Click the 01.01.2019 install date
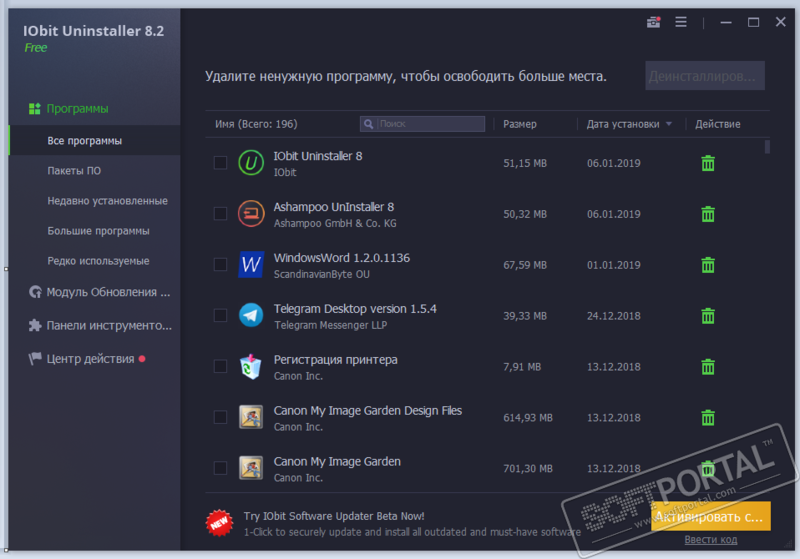Image resolution: width=800 pixels, height=559 pixels. click(x=613, y=265)
